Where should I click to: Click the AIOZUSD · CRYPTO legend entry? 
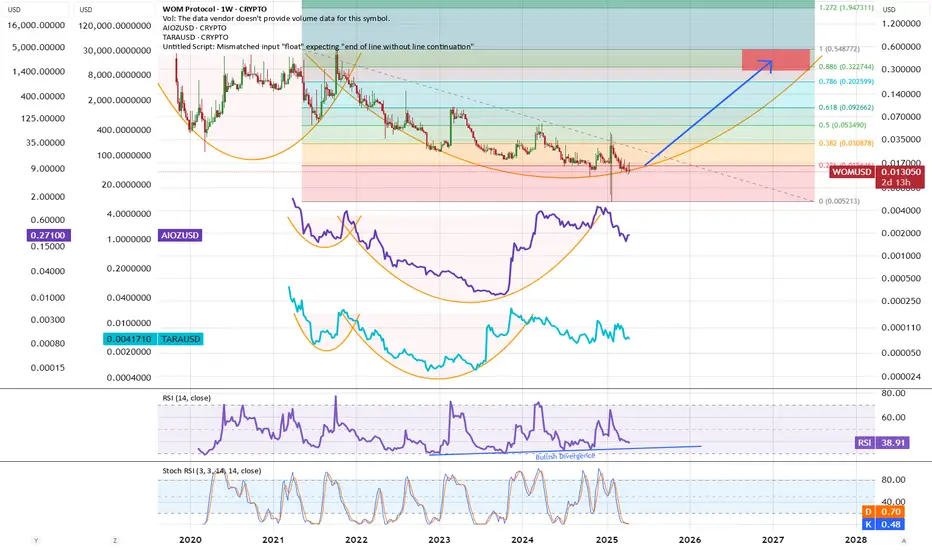(x=194, y=28)
